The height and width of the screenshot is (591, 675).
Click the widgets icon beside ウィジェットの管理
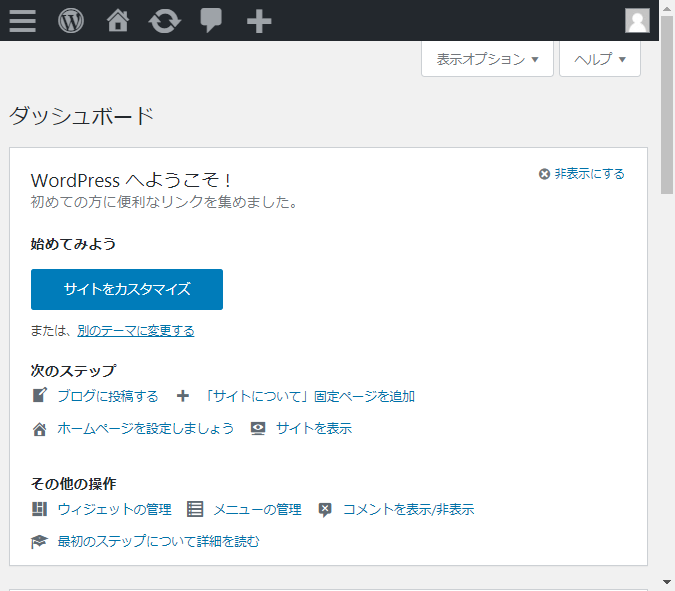coord(40,509)
